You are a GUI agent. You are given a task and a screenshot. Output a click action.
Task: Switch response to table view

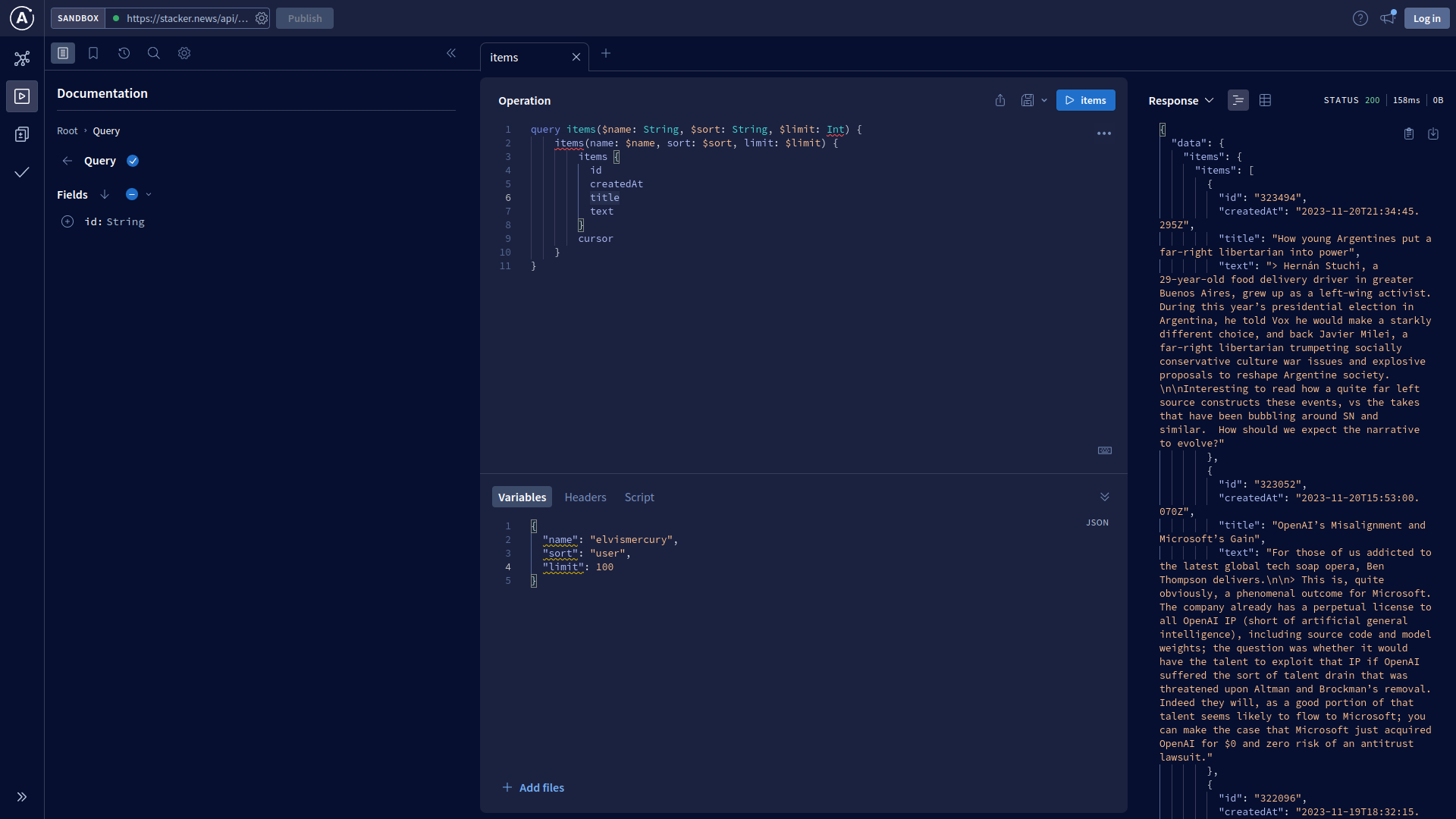[x=1265, y=100]
